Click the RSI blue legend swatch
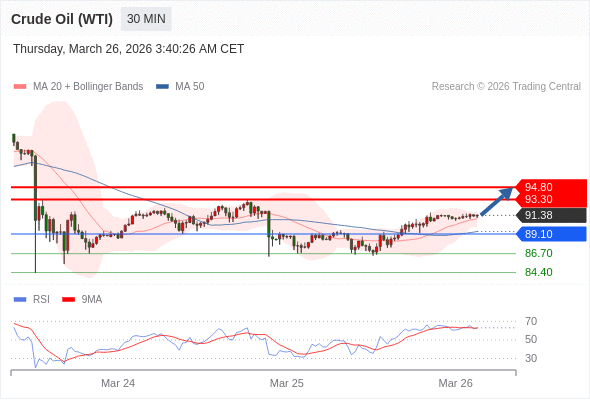Screen dimensions: 590x400 click(x=20, y=300)
